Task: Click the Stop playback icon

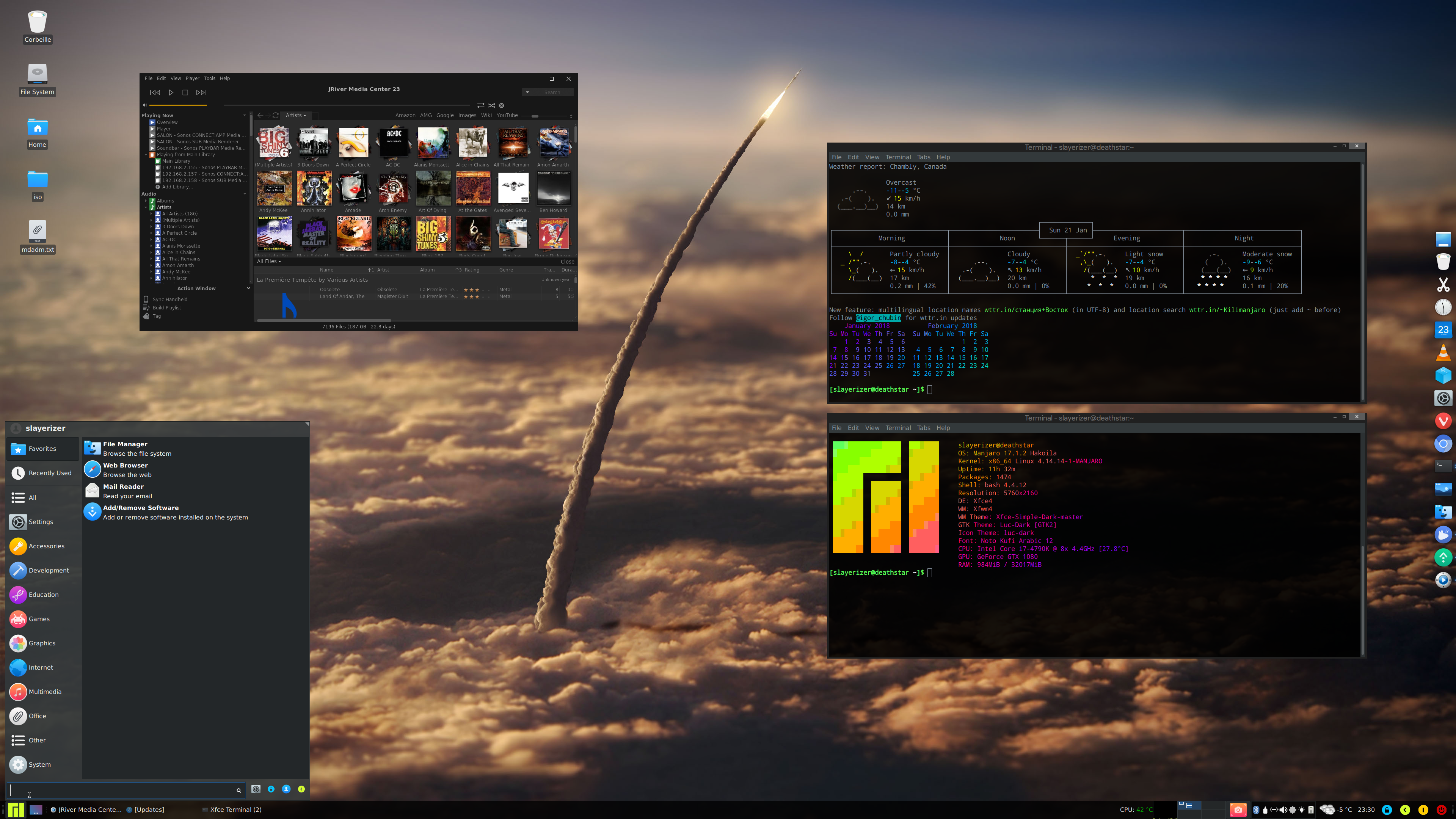Action: tap(185, 92)
